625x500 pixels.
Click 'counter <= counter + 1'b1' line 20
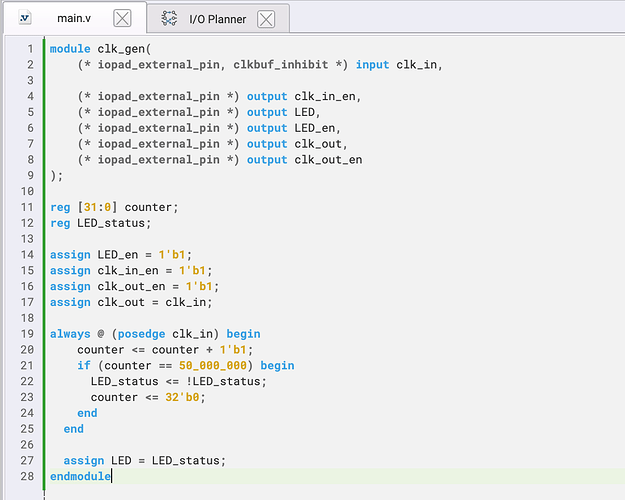(162, 350)
